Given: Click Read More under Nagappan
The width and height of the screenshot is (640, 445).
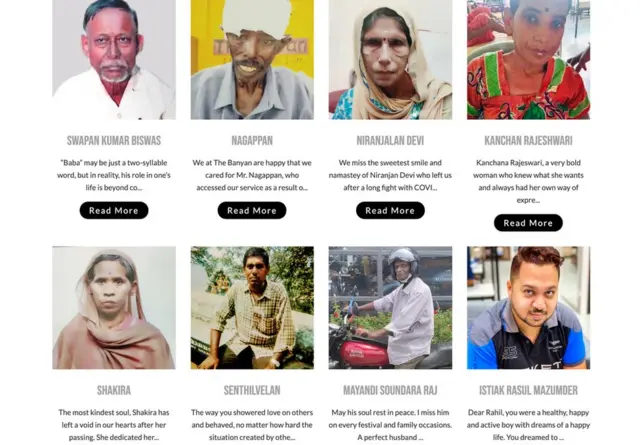Looking at the screenshot, I should tap(252, 210).
